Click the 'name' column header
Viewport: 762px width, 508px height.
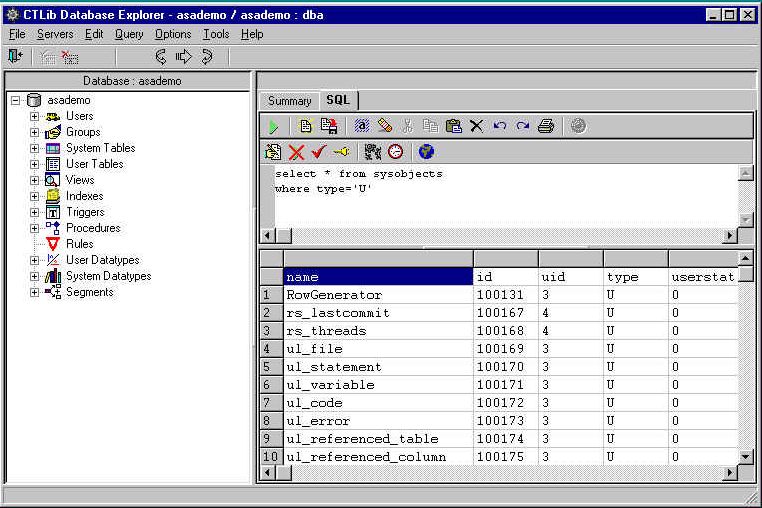click(378, 277)
